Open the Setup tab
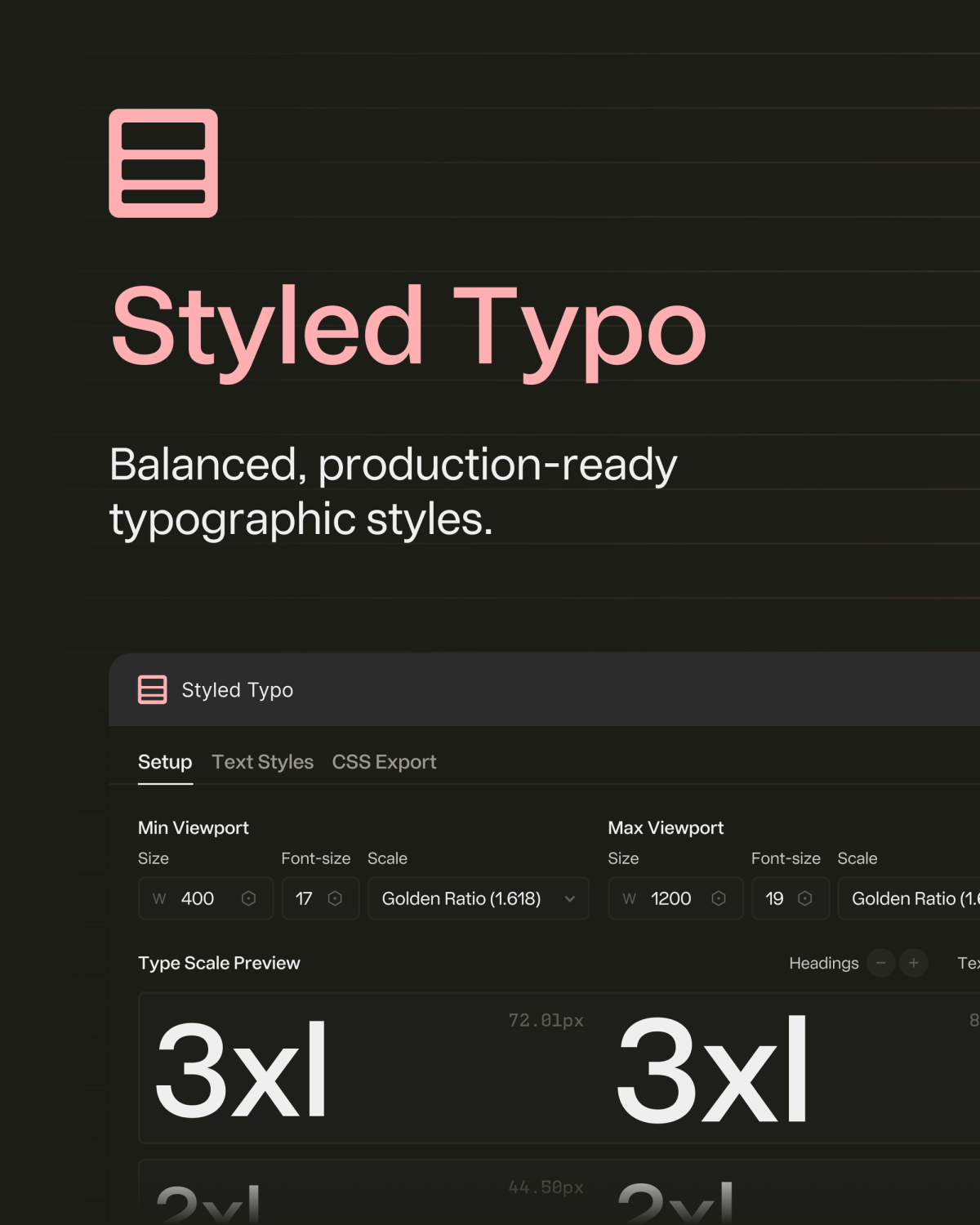 [x=165, y=762]
